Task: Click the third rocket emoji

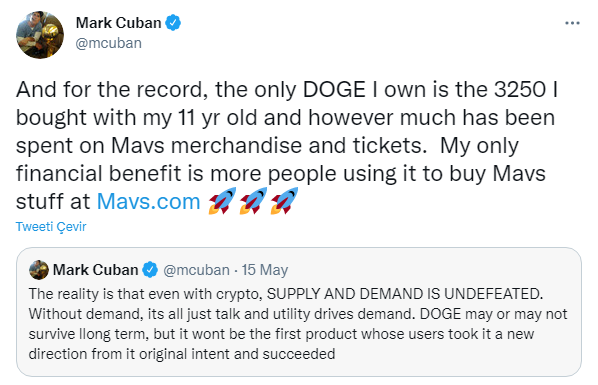Action: click(x=284, y=201)
